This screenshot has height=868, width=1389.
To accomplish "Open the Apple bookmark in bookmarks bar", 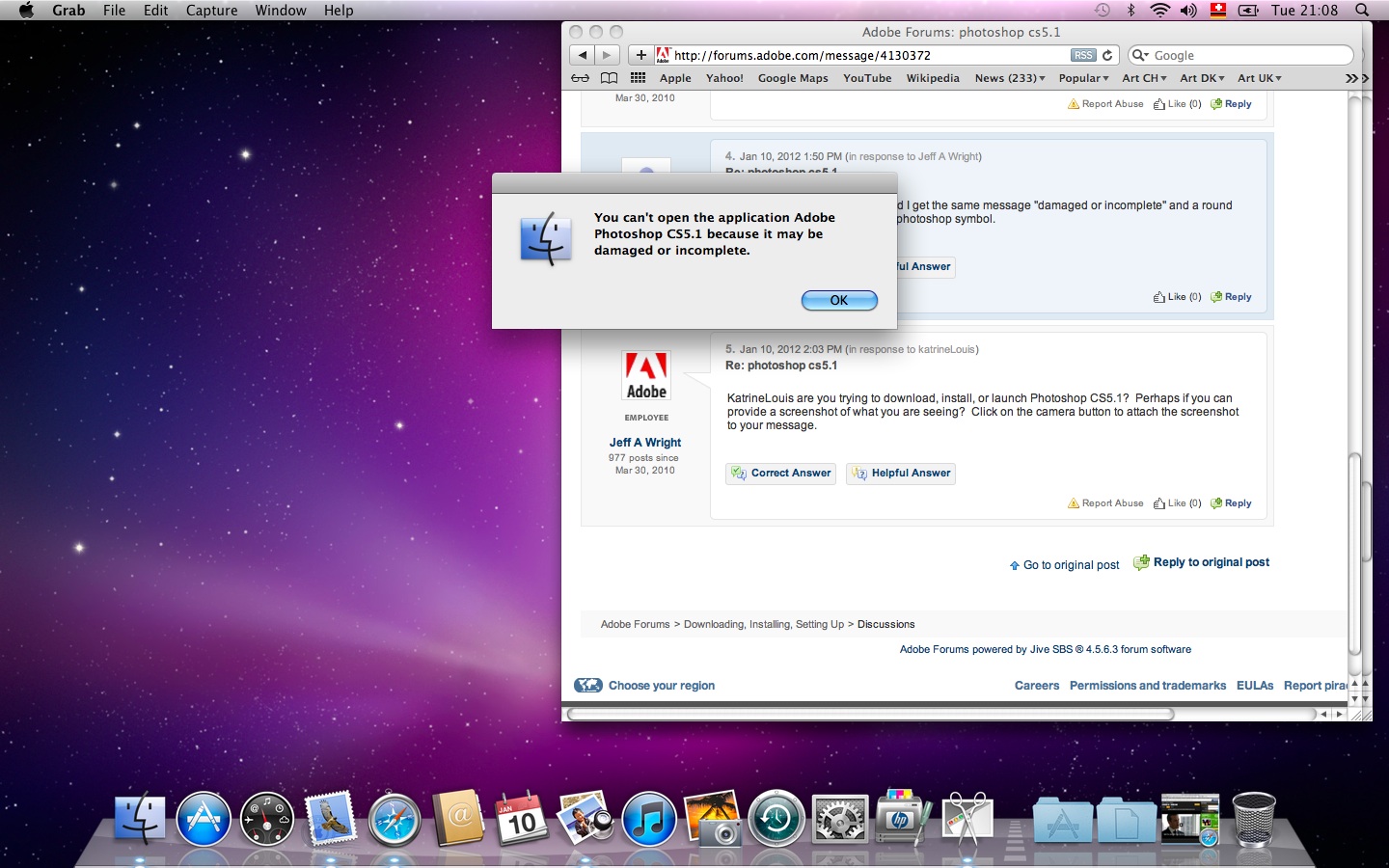I will tap(675, 78).
